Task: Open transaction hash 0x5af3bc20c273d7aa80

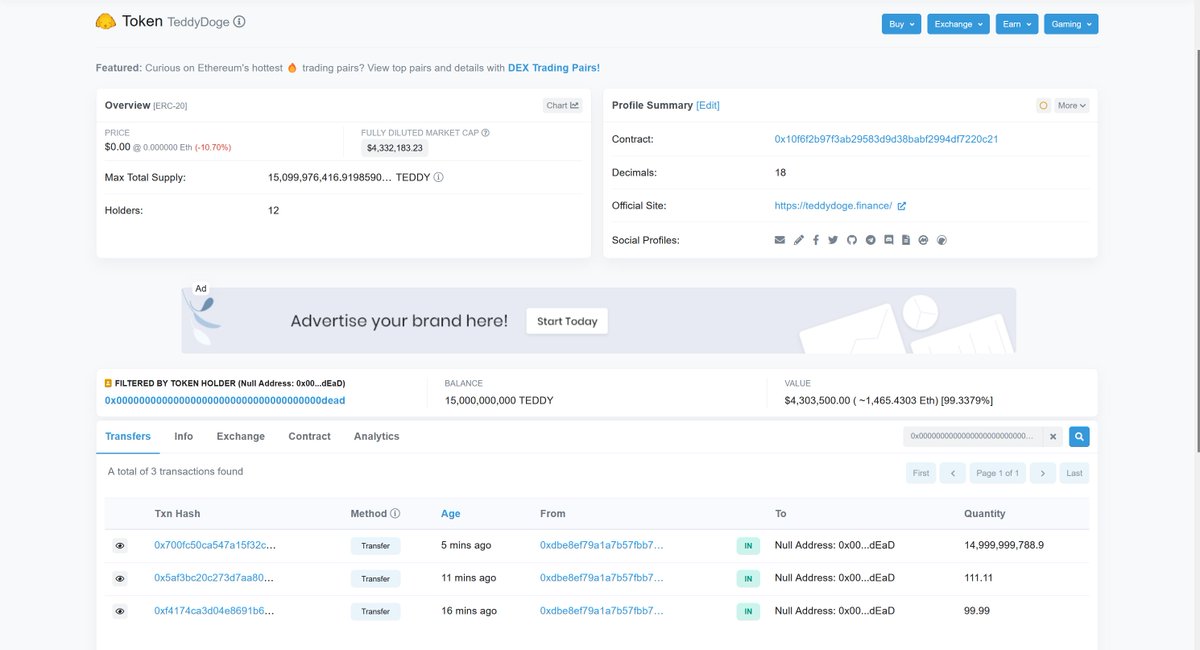Action: point(214,578)
